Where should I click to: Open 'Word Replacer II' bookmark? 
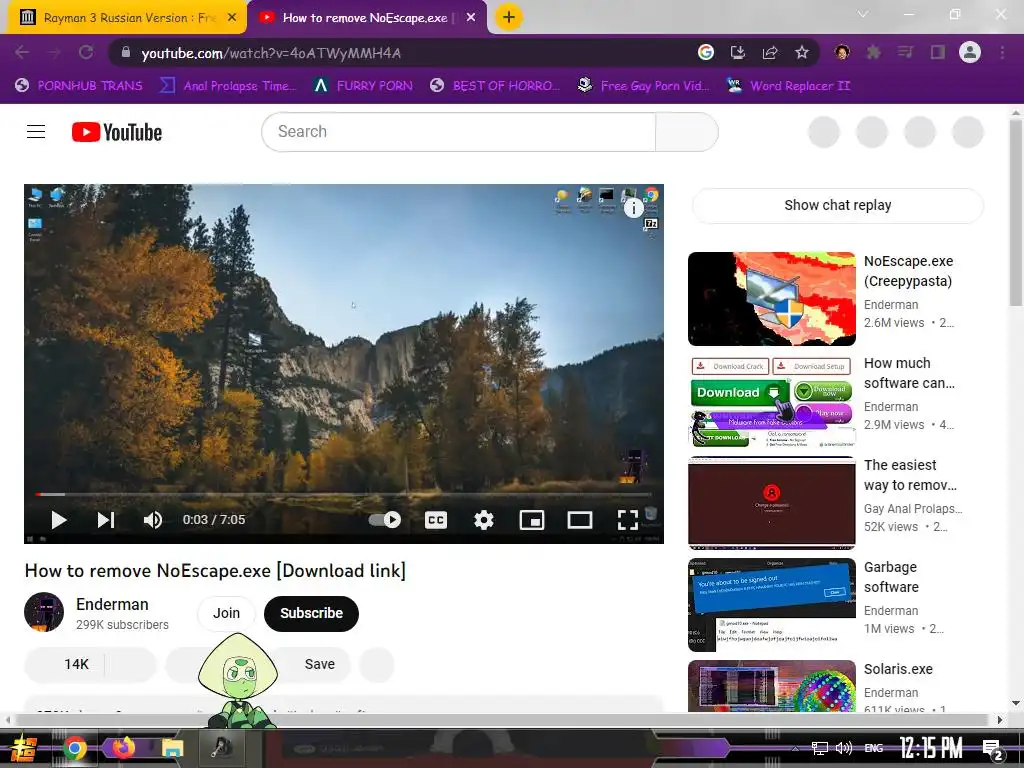pyautogui.click(x=788, y=86)
